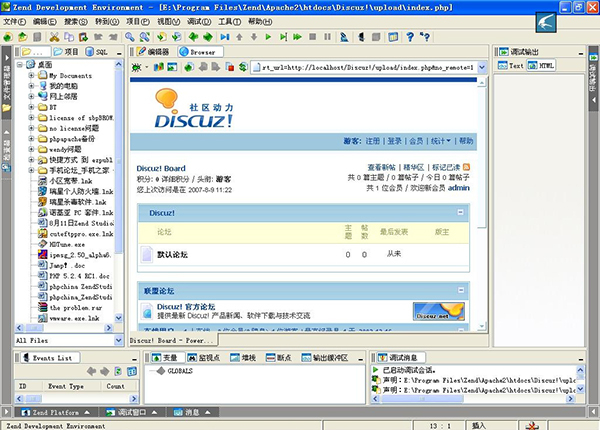Open the 默认论坛 forum link
The width and height of the screenshot is (600, 430).
173,254
